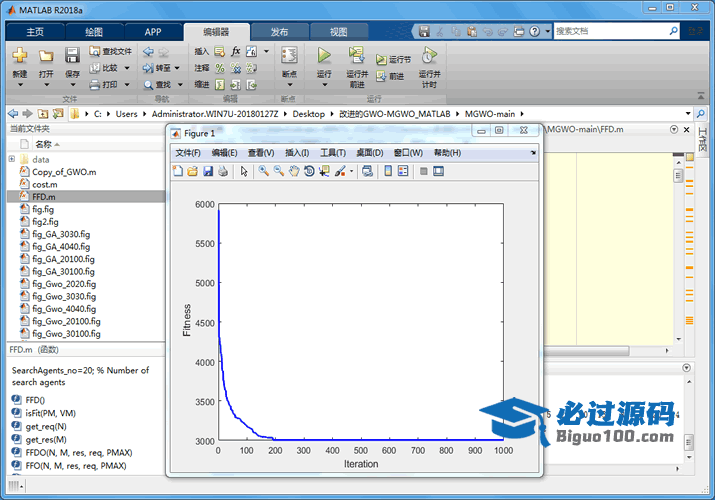Open the Figure 1 File menu
Image resolution: width=715 pixels, height=500 pixels.
click(x=188, y=153)
